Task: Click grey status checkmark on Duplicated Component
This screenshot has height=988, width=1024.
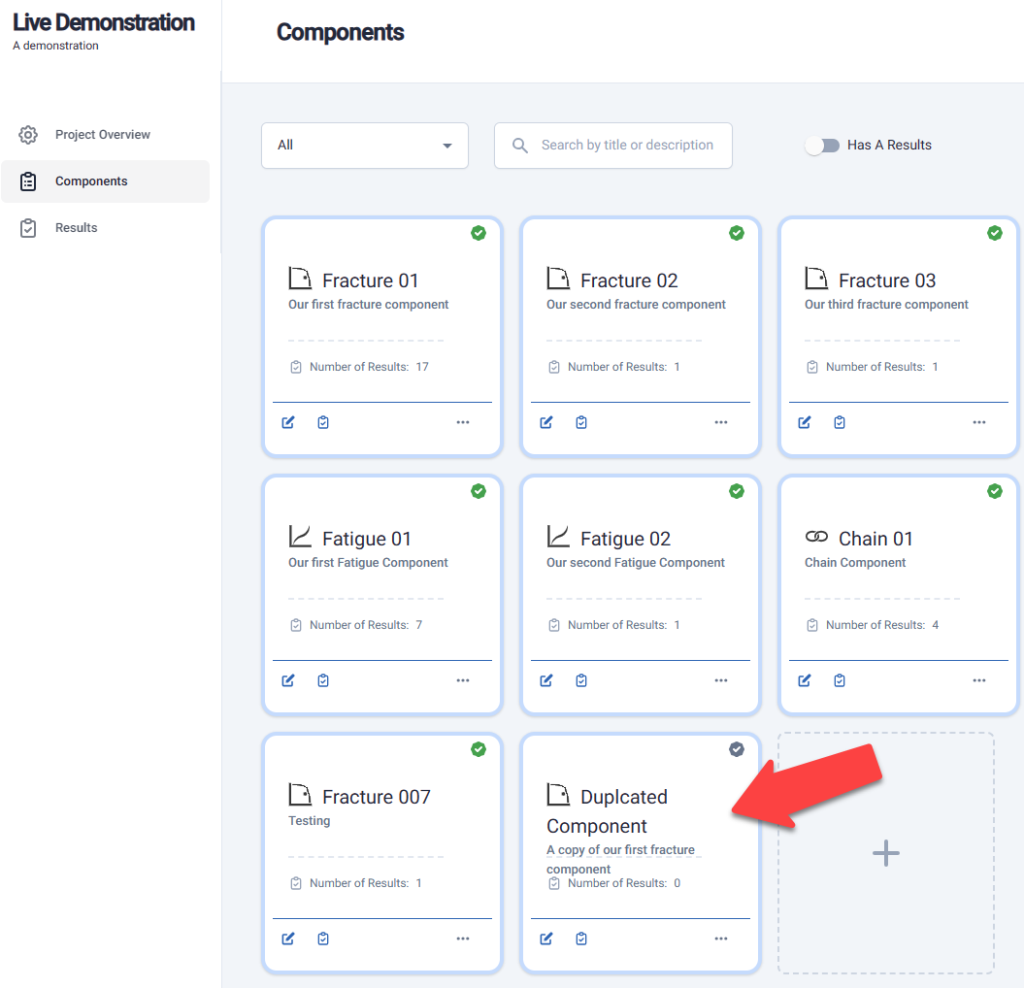Action: [736, 749]
